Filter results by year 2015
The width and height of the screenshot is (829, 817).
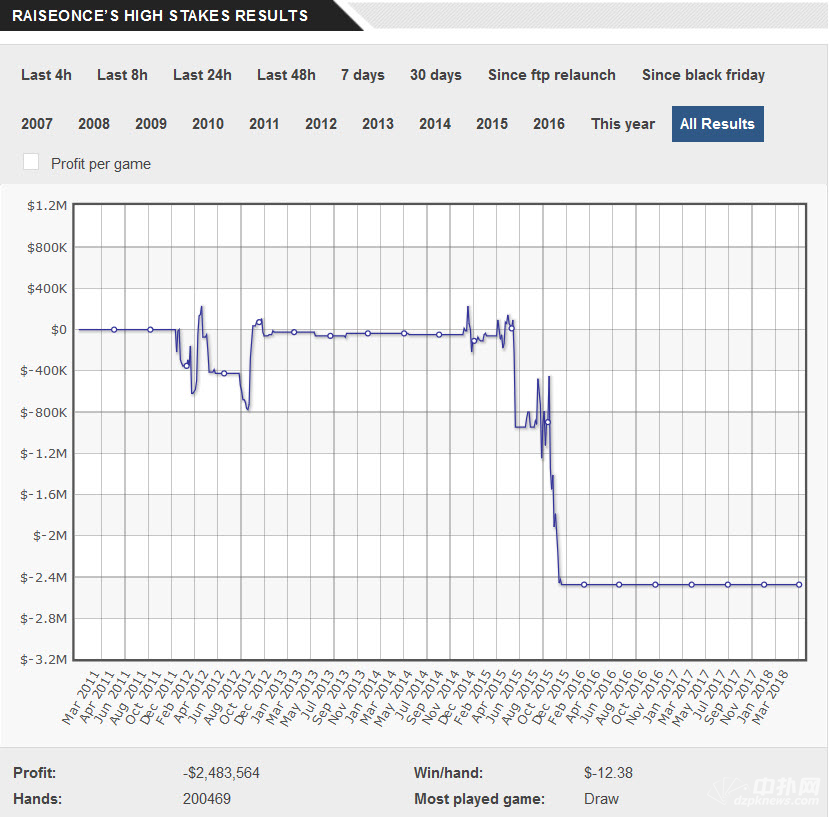(492, 124)
